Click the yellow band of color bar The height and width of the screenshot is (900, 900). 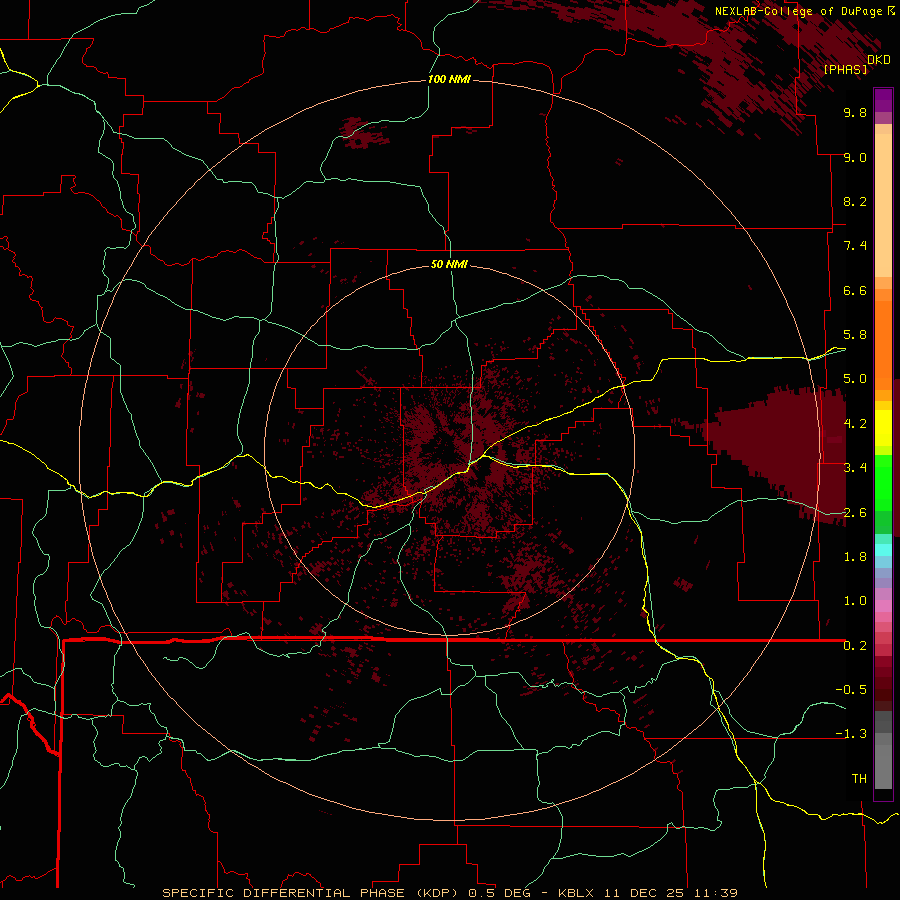click(883, 428)
